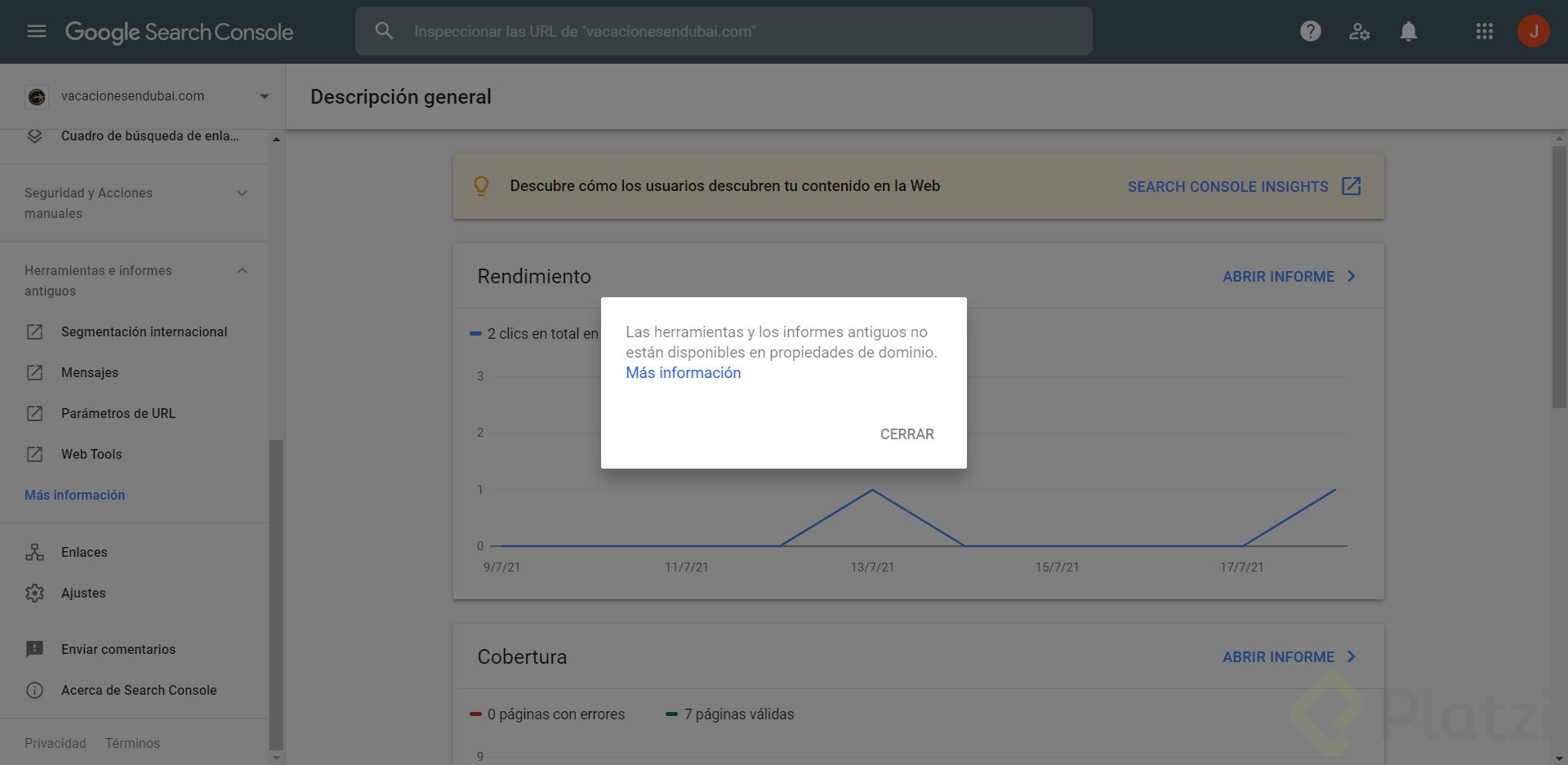Click the search magnifier icon
Screen dimensions: 1568x765
(x=384, y=31)
